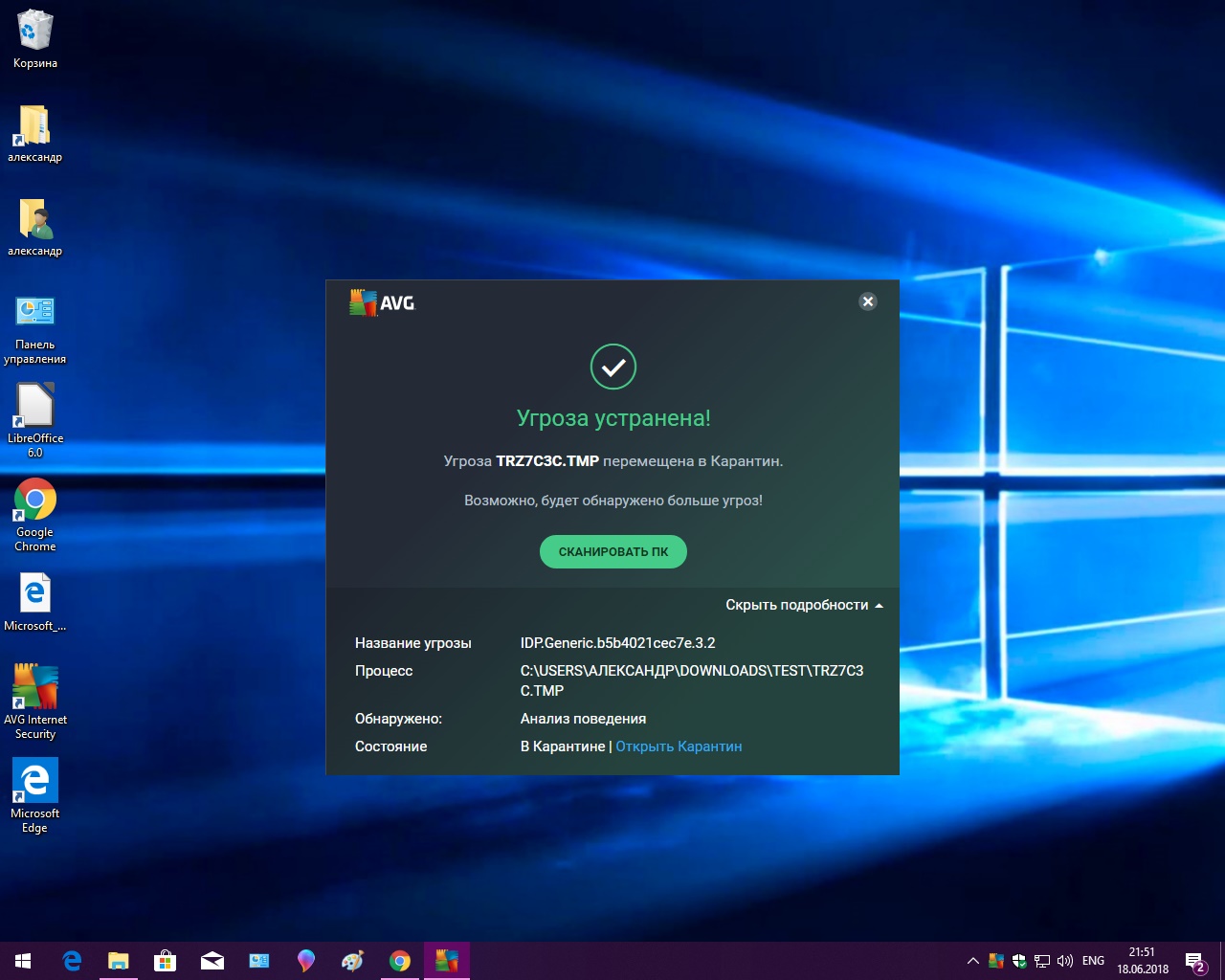
Task: Open the Windows Start menu
Action: coord(23,961)
